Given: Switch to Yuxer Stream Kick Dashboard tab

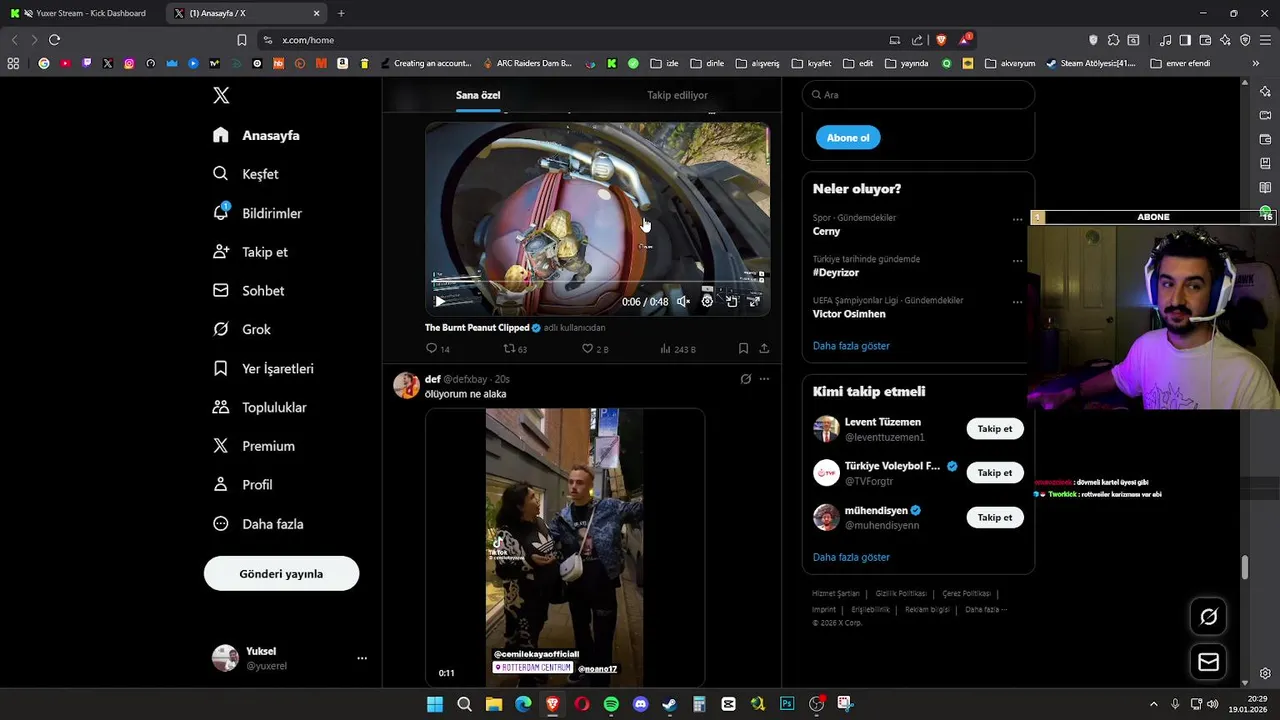Looking at the screenshot, I should [84, 13].
